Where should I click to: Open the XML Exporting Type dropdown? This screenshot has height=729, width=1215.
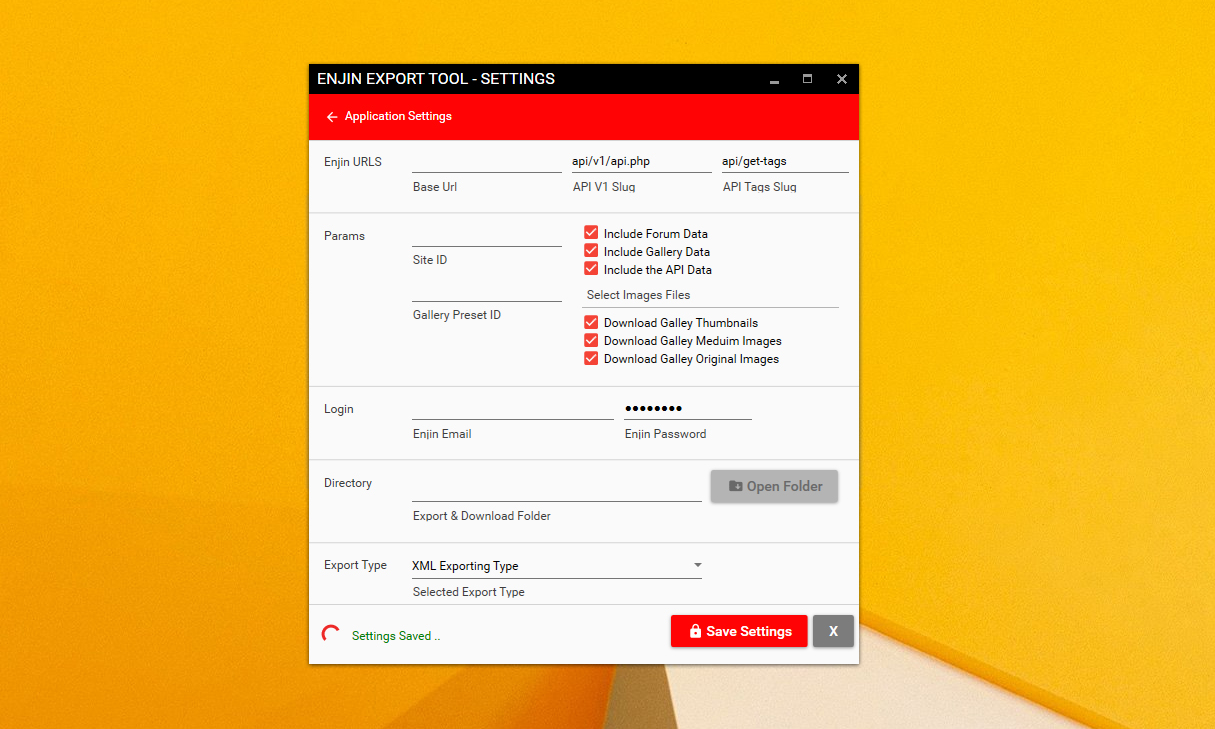[557, 566]
